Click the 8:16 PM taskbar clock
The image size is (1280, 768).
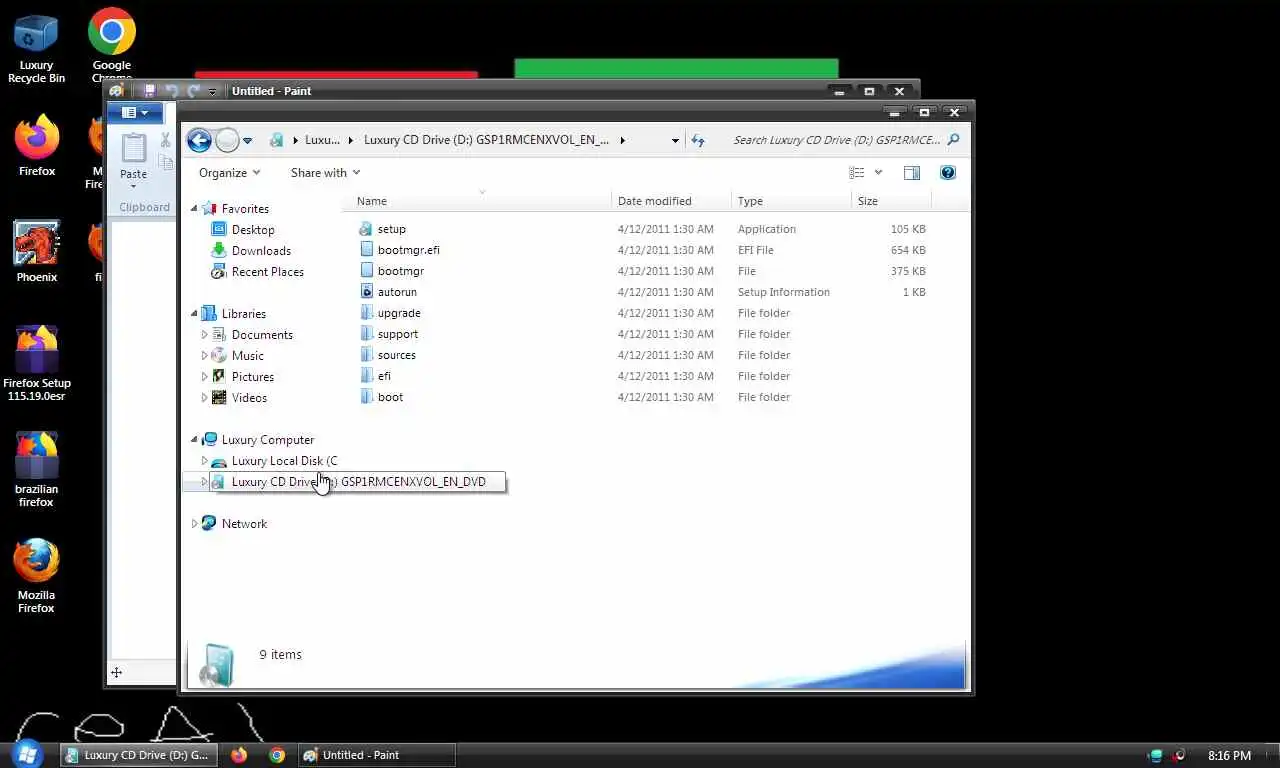click(1229, 756)
